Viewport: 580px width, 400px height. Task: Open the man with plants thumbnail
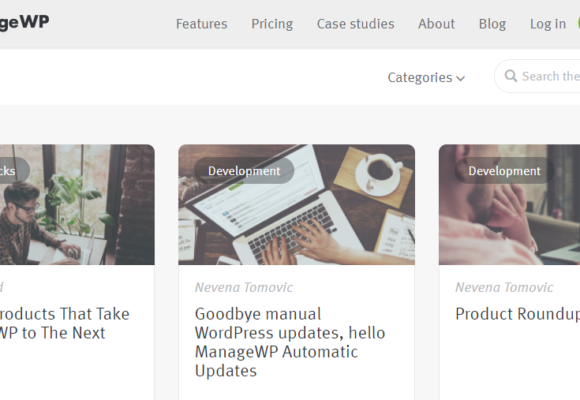pyautogui.click(x=77, y=205)
